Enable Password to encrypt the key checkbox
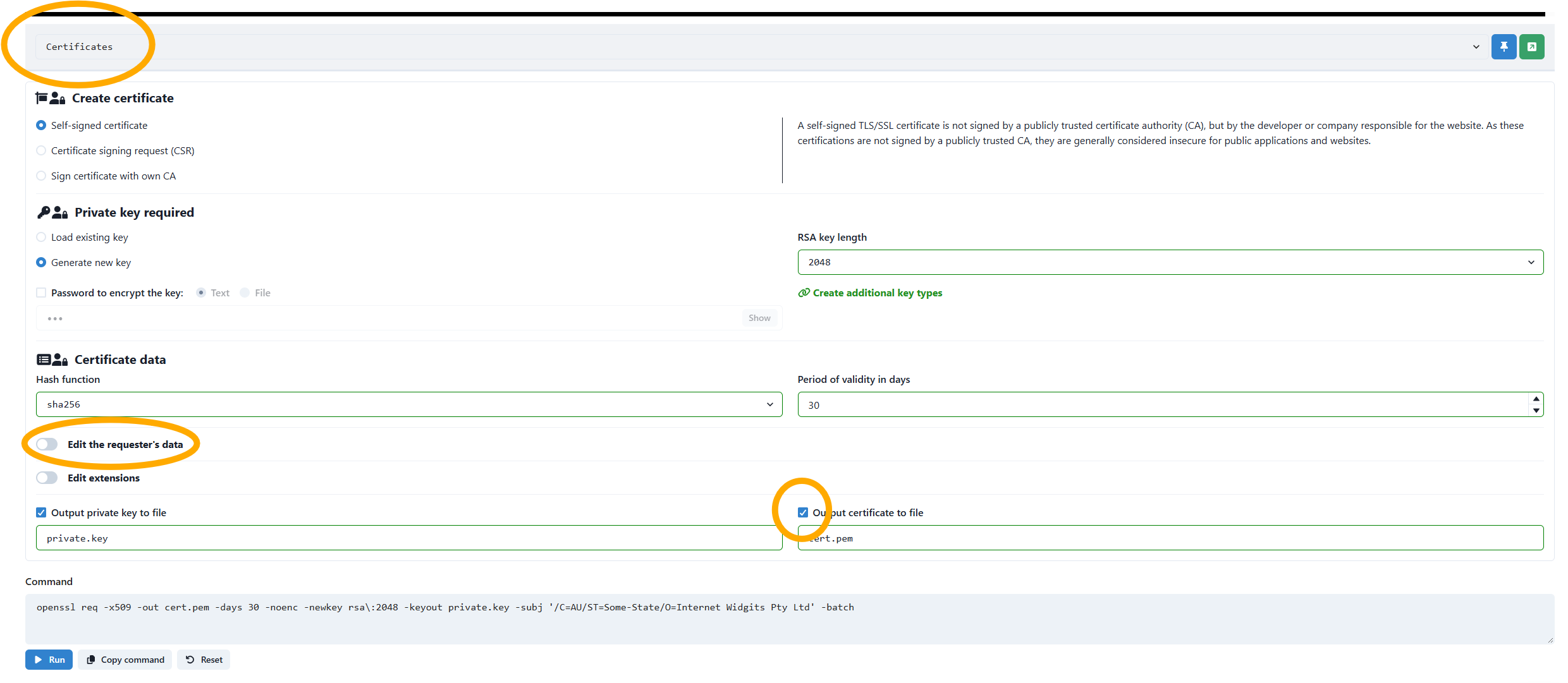This screenshot has height=683, width=1568. tap(41, 293)
